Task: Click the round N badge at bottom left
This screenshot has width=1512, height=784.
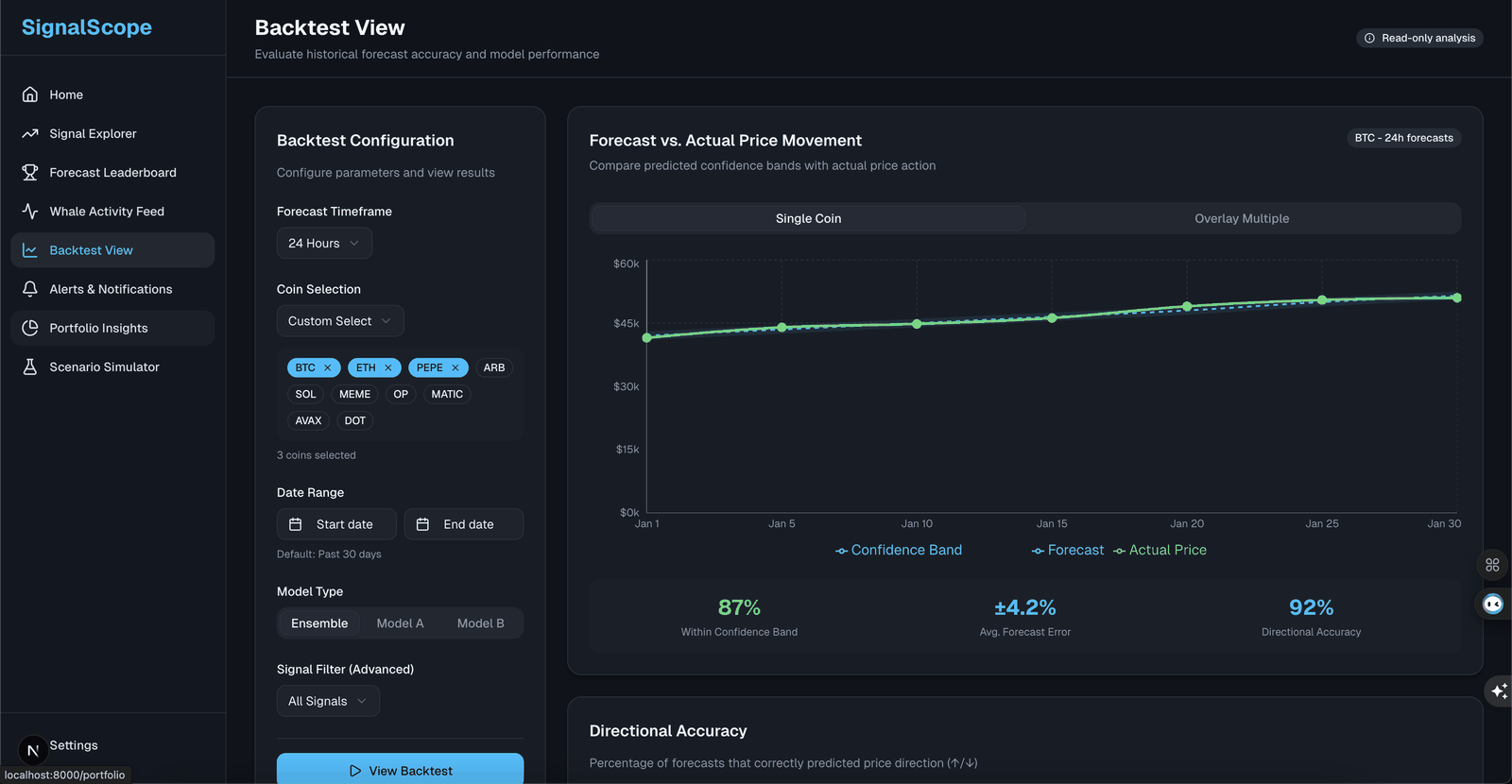Action: (33, 751)
